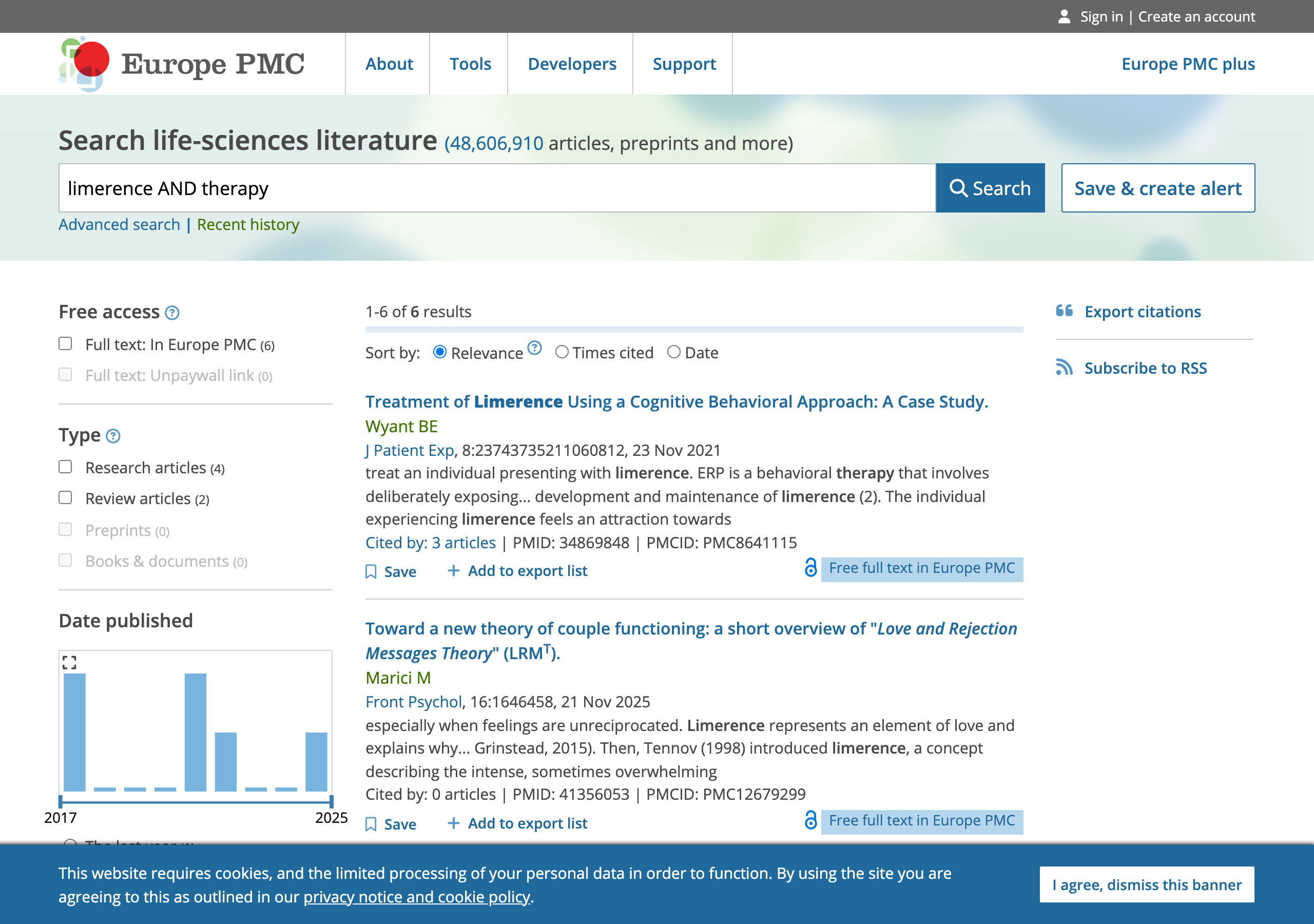Click the Export citations link
Screen dimensions: 1314x924
click(1143, 312)
